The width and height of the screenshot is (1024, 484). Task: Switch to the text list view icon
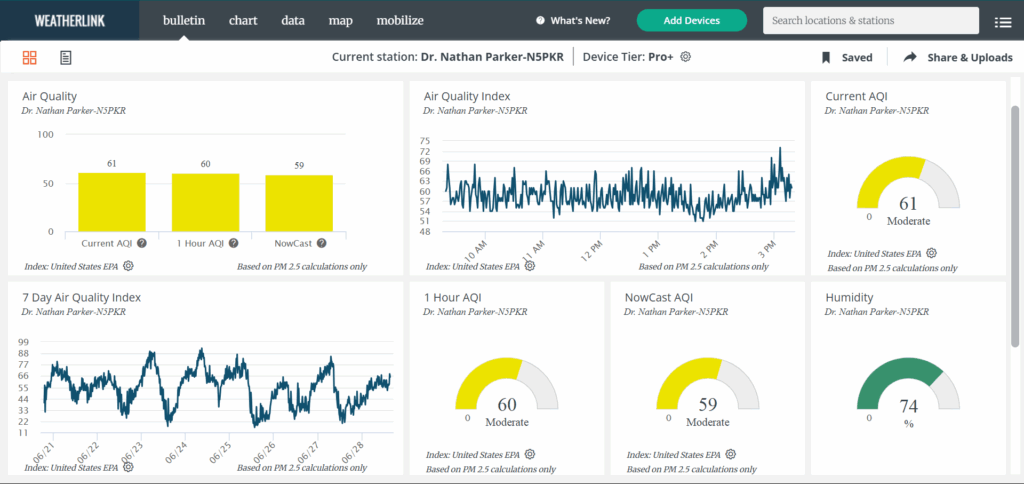coord(65,58)
